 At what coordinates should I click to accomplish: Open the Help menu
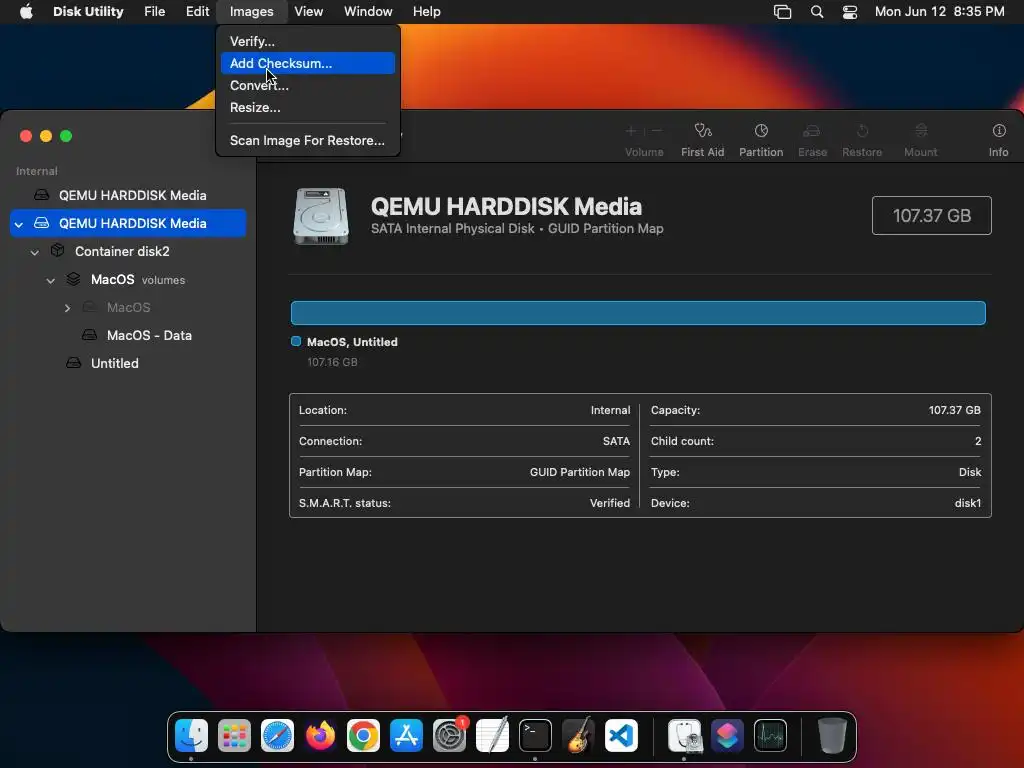pyautogui.click(x=426, y=11)
